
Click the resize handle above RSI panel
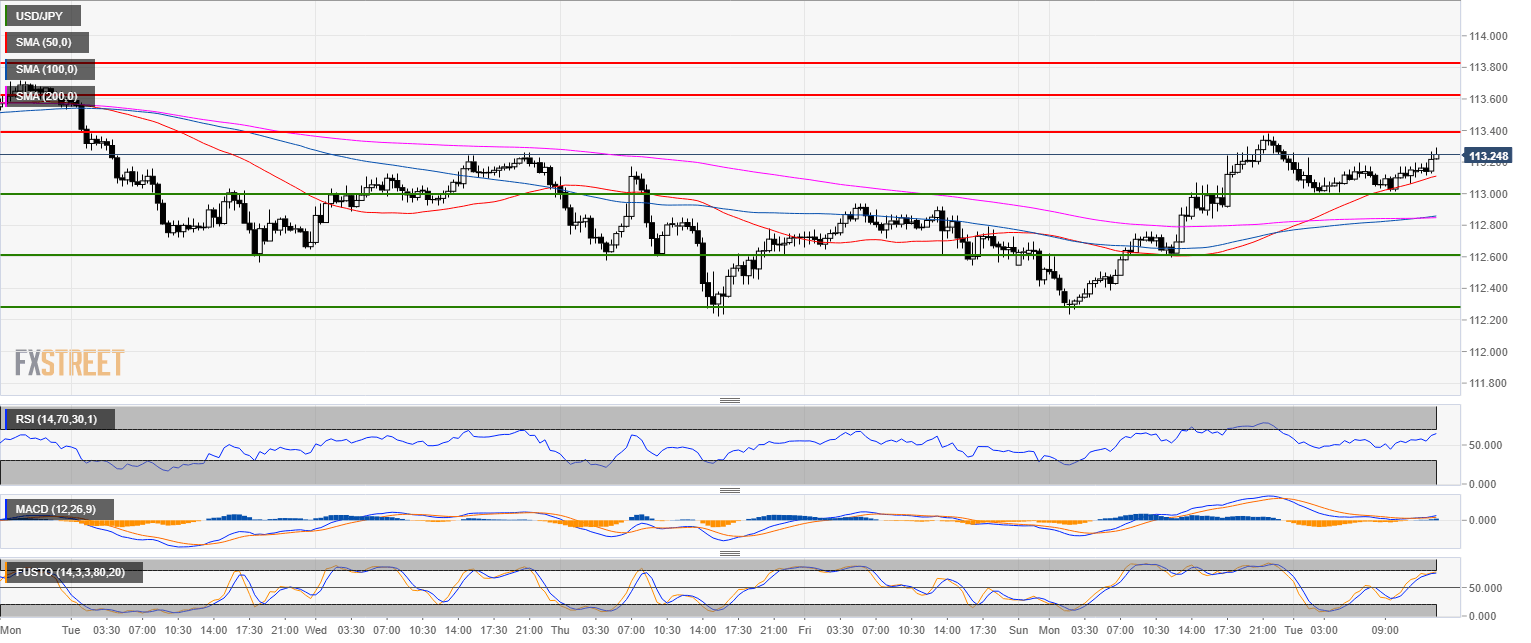[730, 400]
